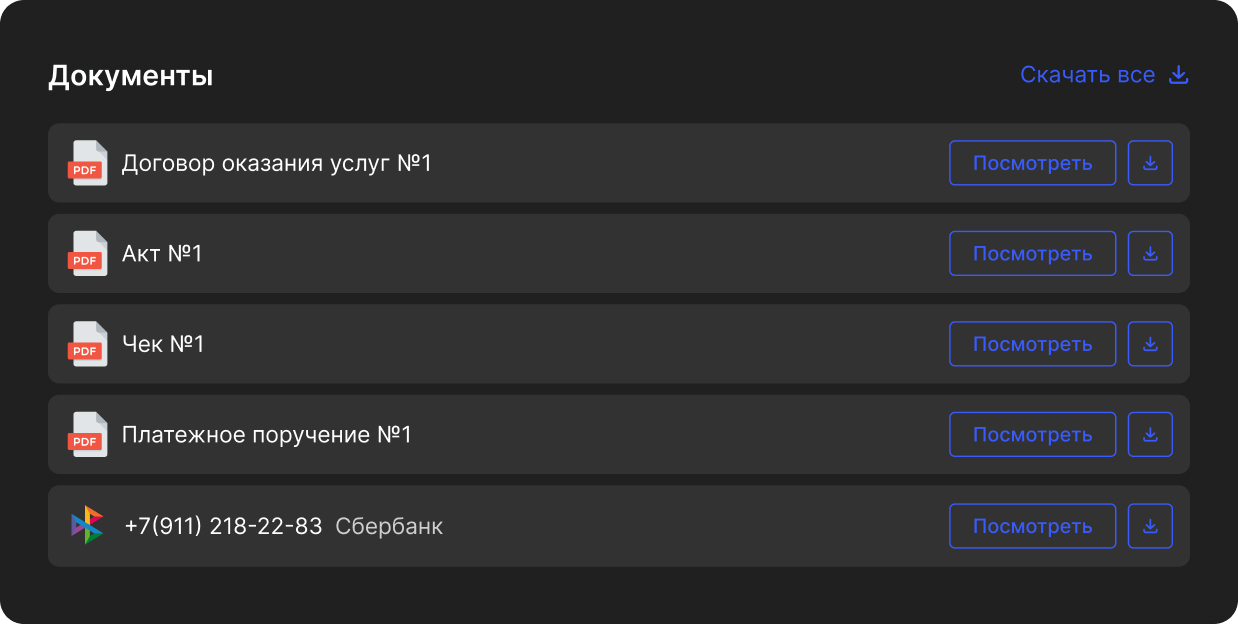Click the download icon next to Скачать все

(1179, 74)
